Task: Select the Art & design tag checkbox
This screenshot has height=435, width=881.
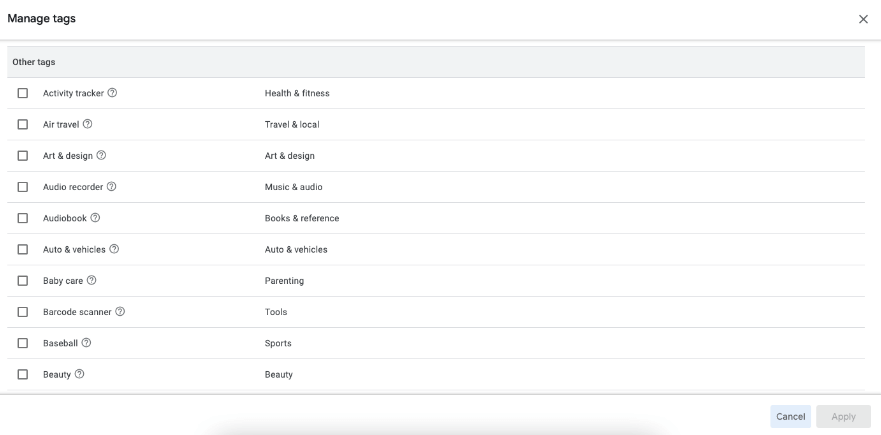Action: (22, 156)
